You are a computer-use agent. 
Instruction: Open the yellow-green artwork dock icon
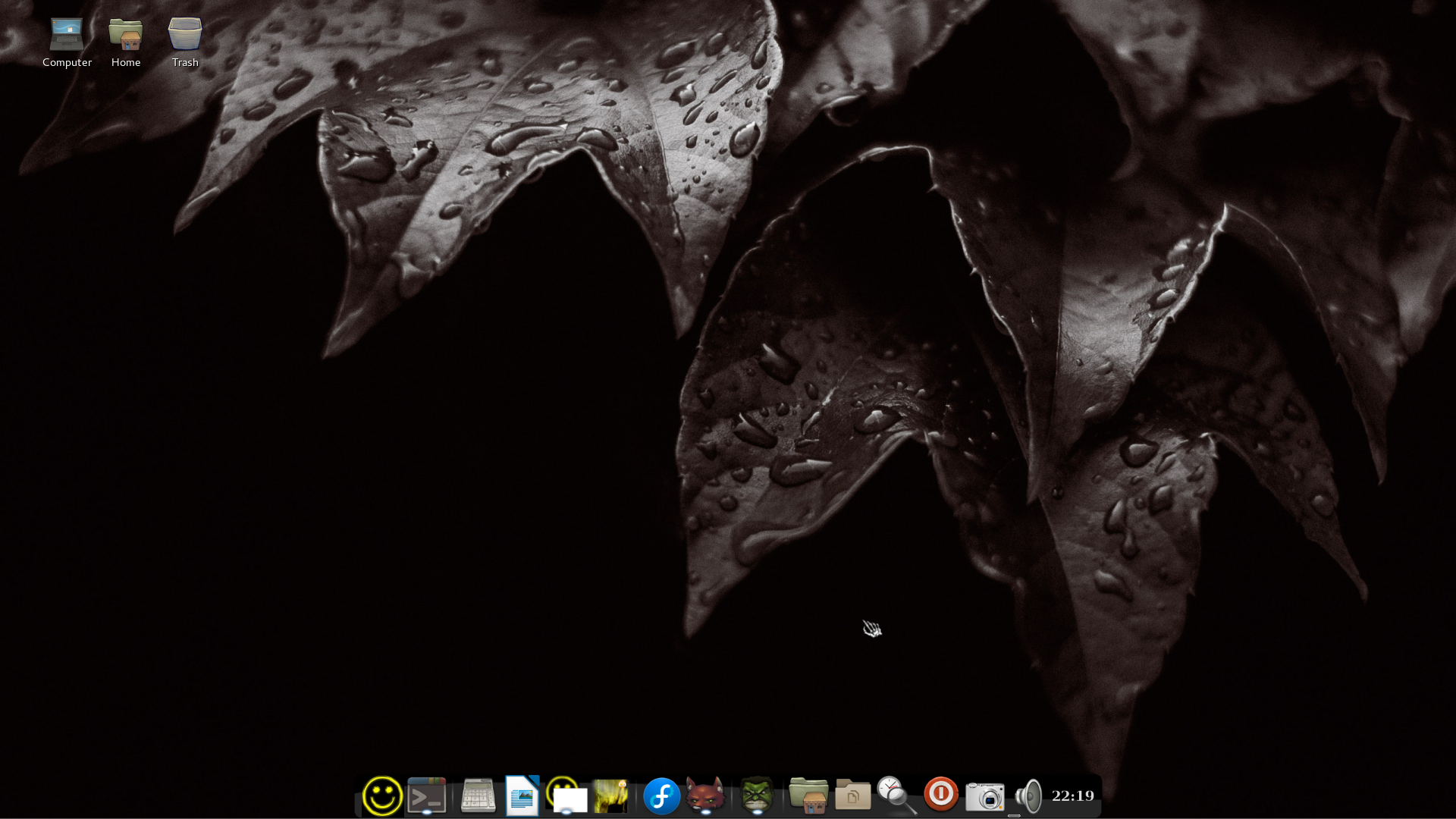pyautogui.click(x=611, y=796)
